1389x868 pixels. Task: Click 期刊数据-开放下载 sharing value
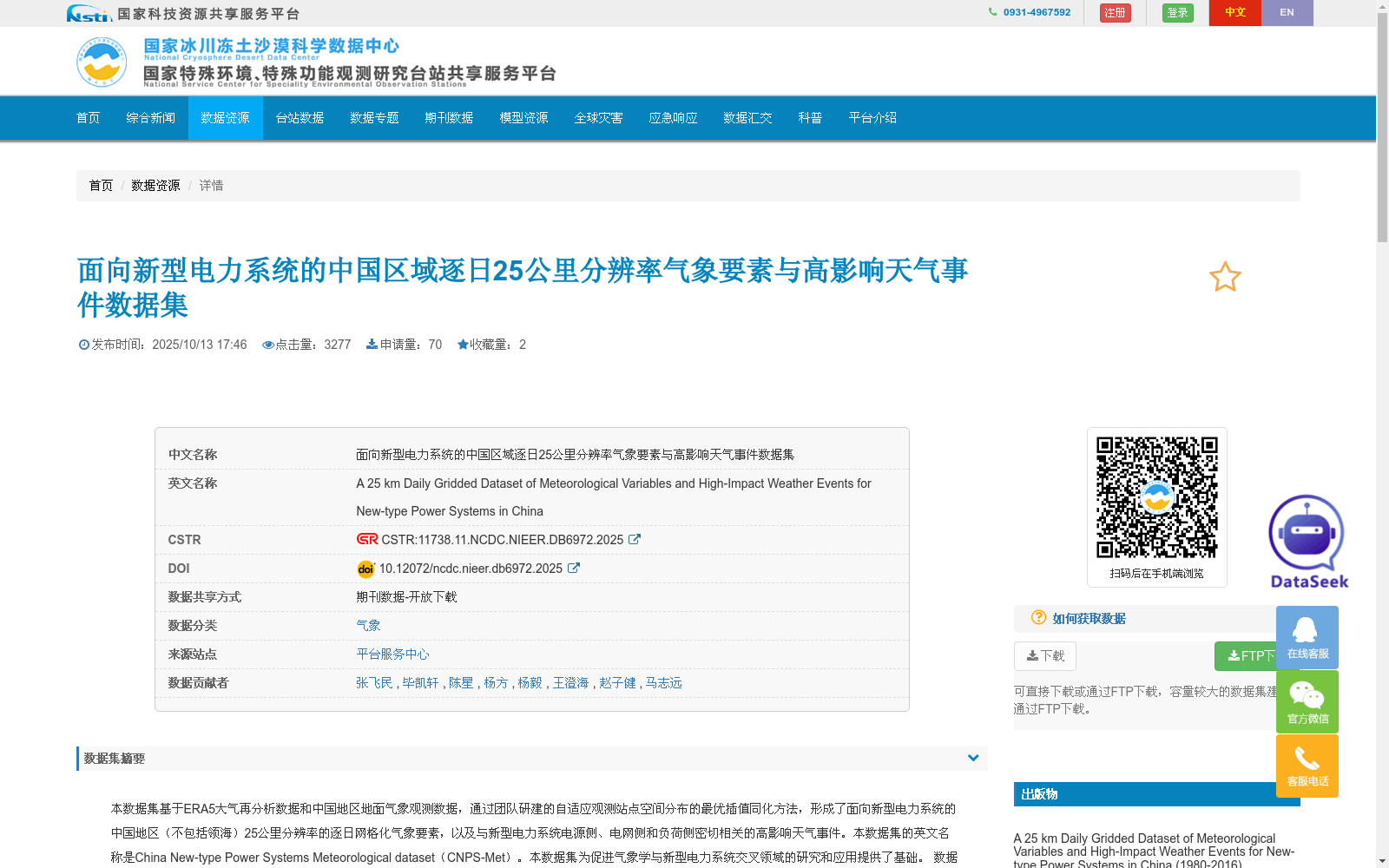coord(406,597)
